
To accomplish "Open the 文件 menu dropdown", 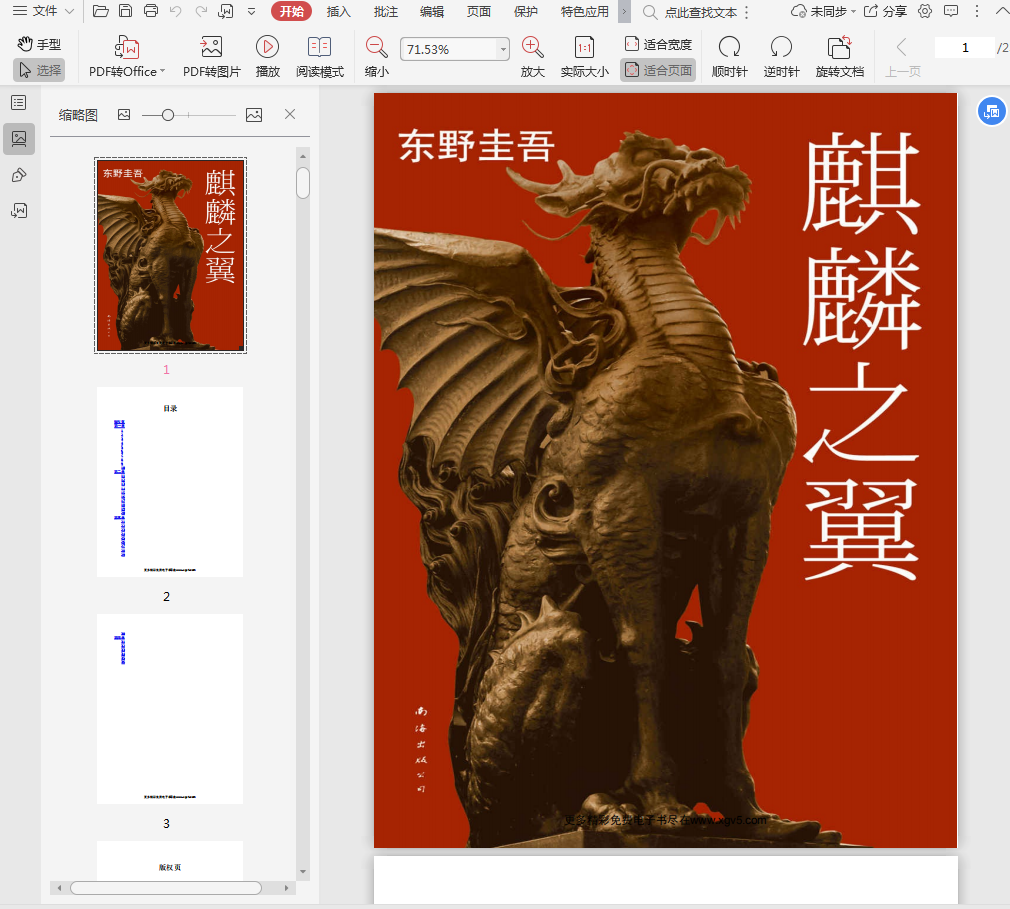I will click(45, 11).
